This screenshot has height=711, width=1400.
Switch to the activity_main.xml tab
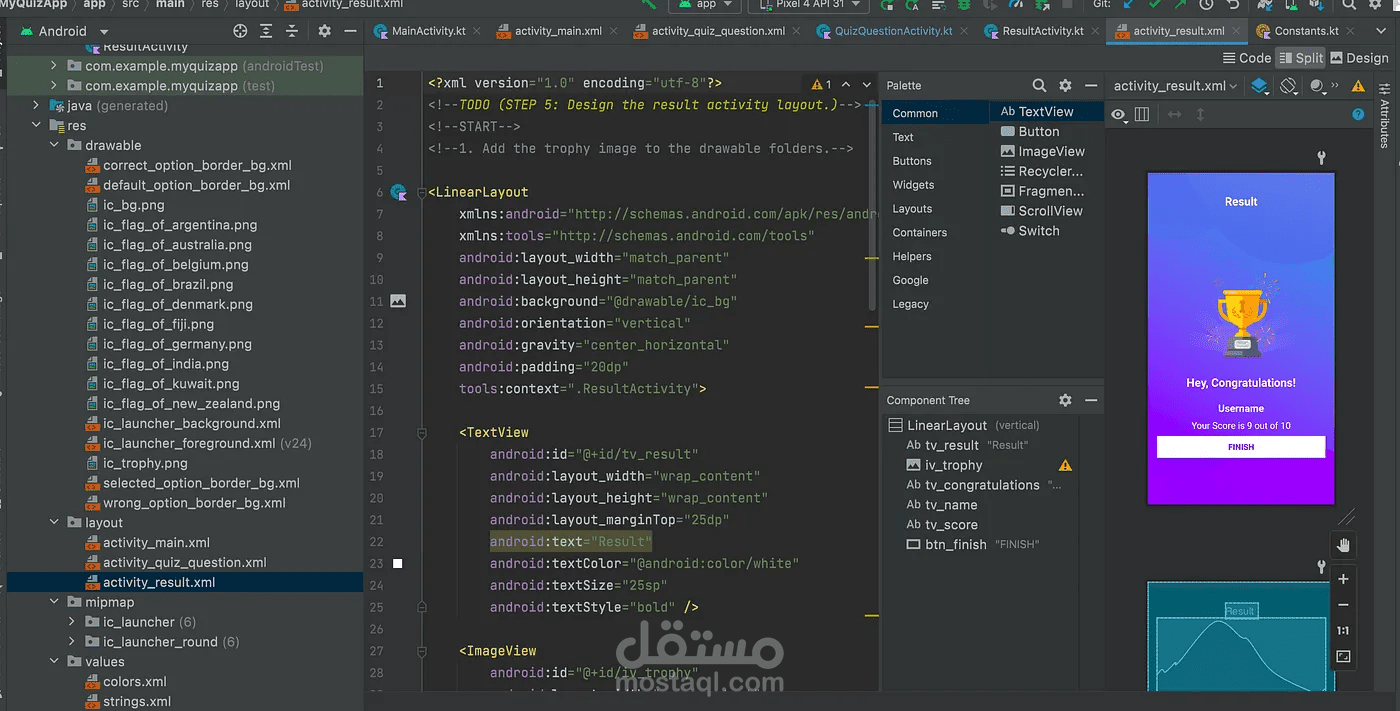click(x=557, y=31)
